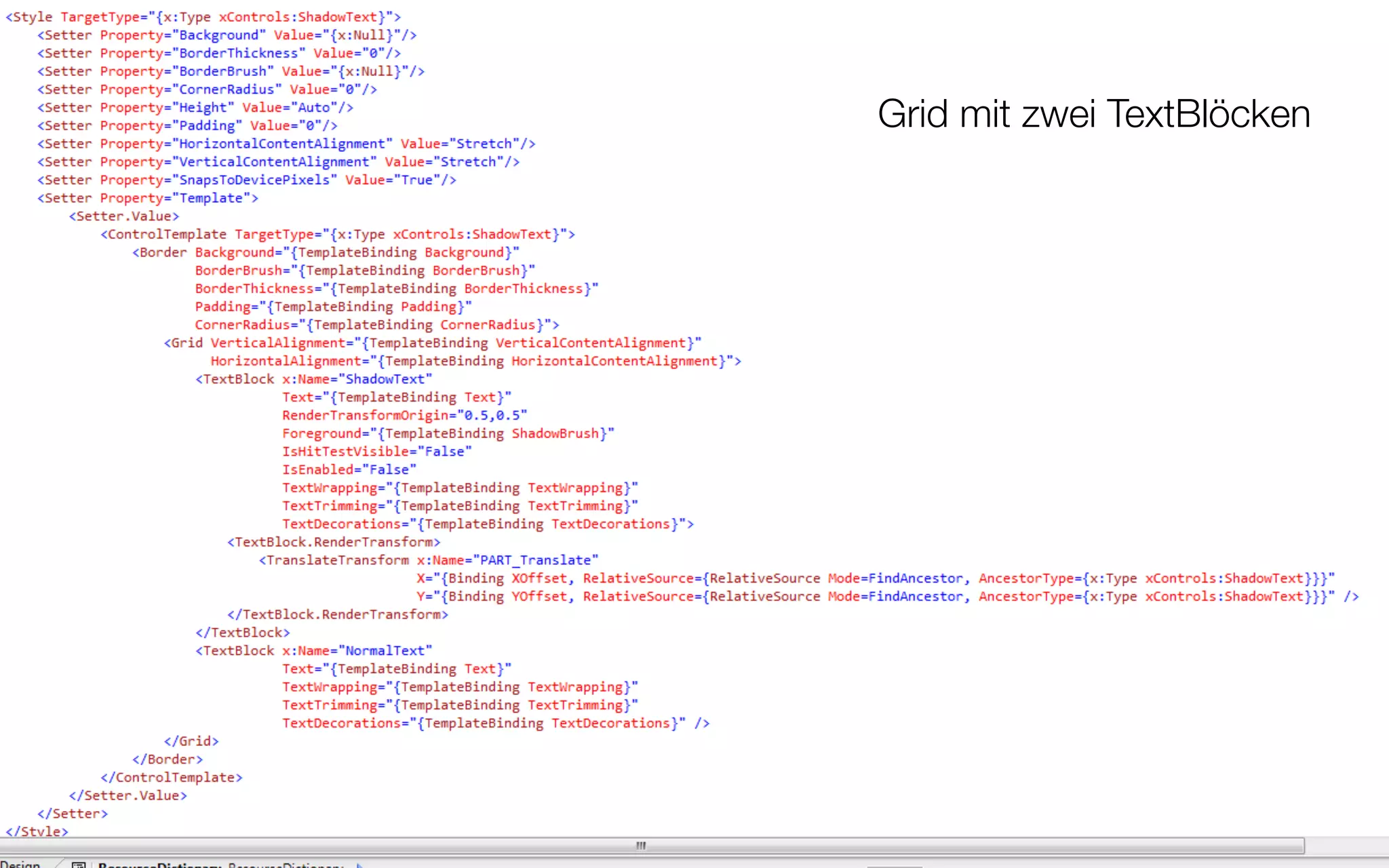This screenshot has height=868, width=1389.
Task: Click the closing </Grid> tag
Action: point(191,741)
